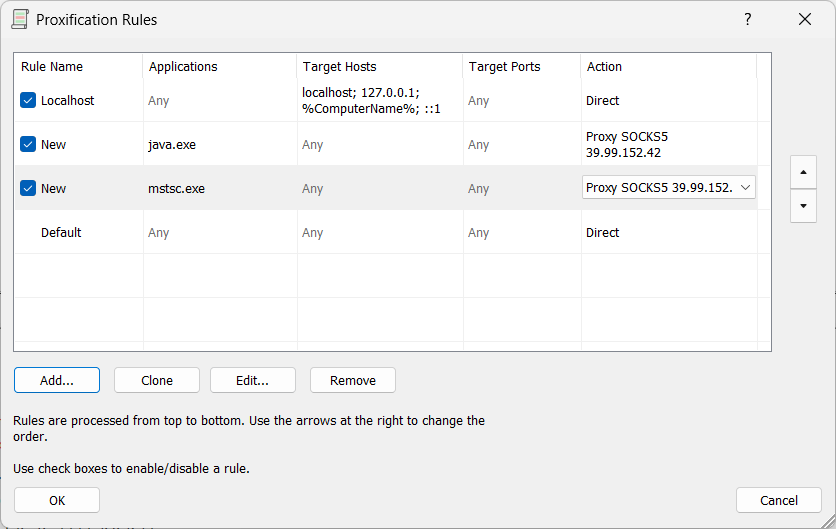Uncheck the java.exe rule checkbox
The height and width of the screenshot is (529, 836).
28,145
